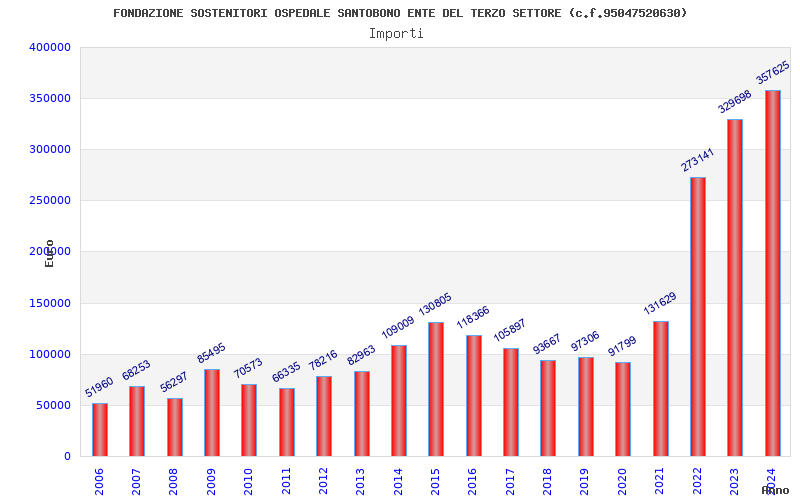Viewport: 800px width, 500px height.
Task: Click the y-axis tick 400000
Action: (50, 47)
